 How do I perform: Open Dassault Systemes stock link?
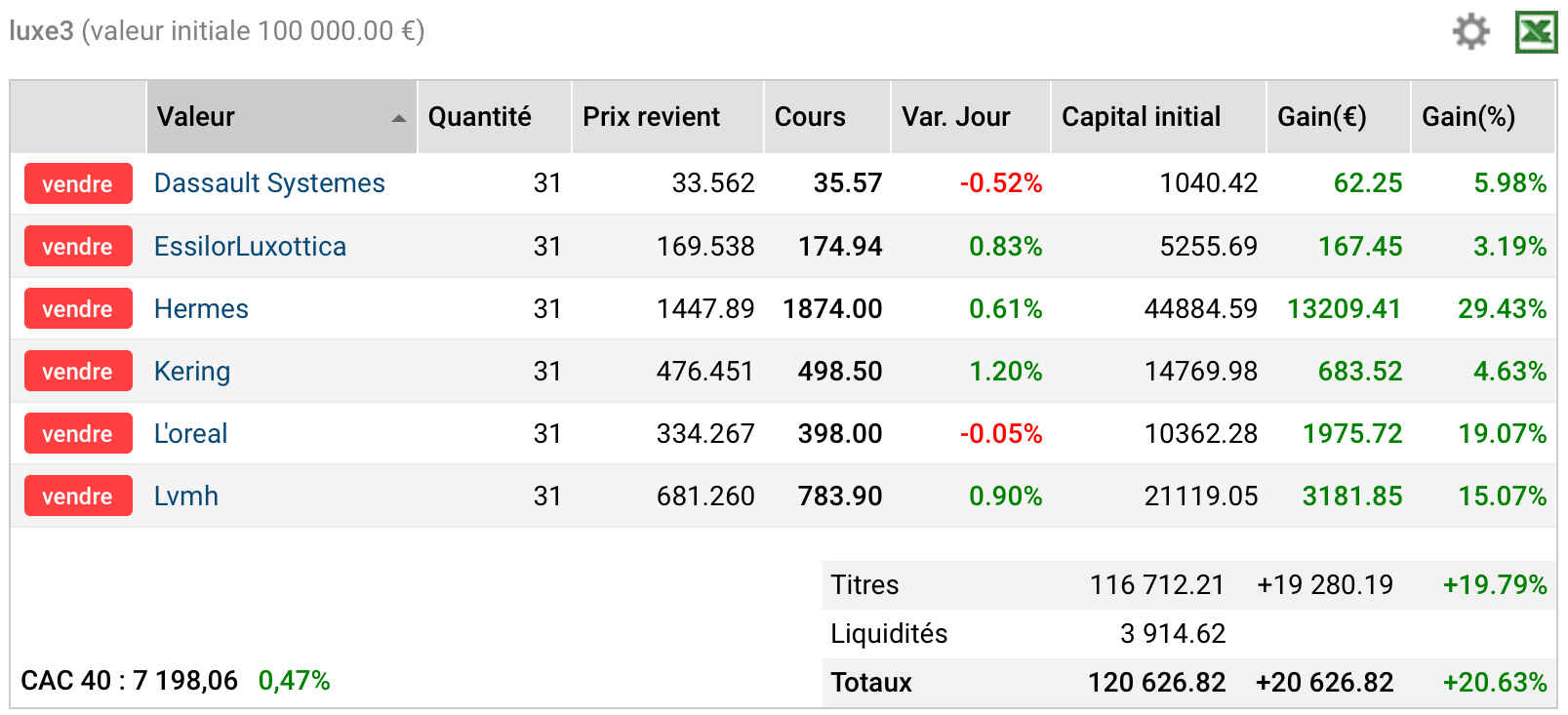[x=269, y=183]
